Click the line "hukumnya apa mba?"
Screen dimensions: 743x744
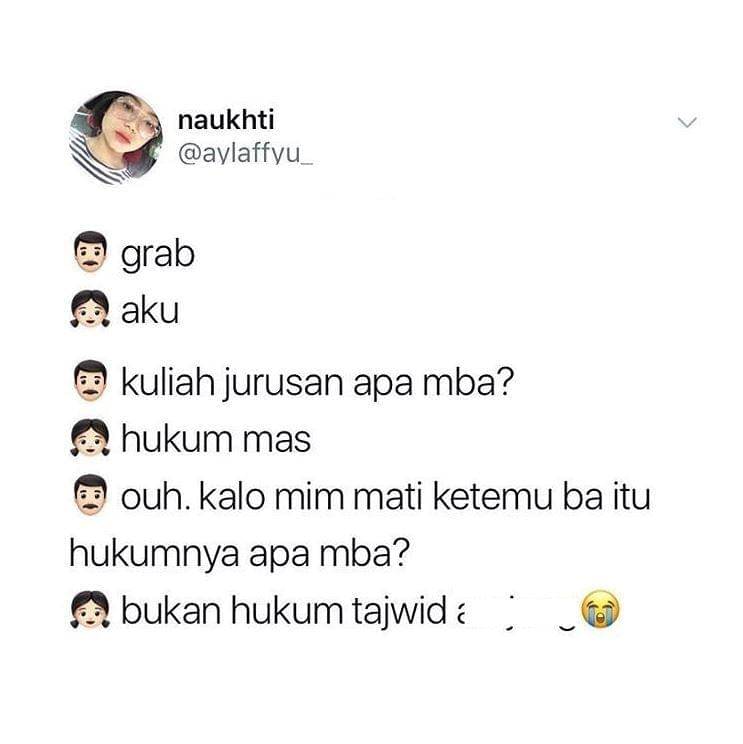[x=240, y=554]
